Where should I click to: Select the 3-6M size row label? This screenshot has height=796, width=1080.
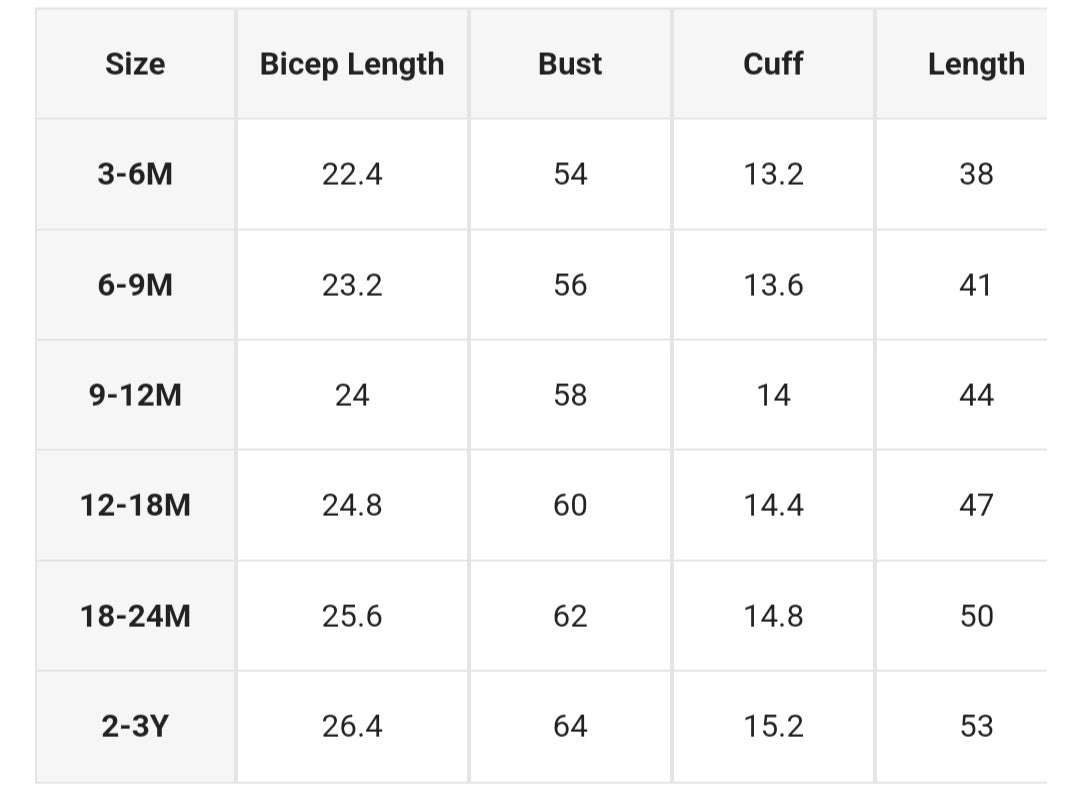pos(135,174)
